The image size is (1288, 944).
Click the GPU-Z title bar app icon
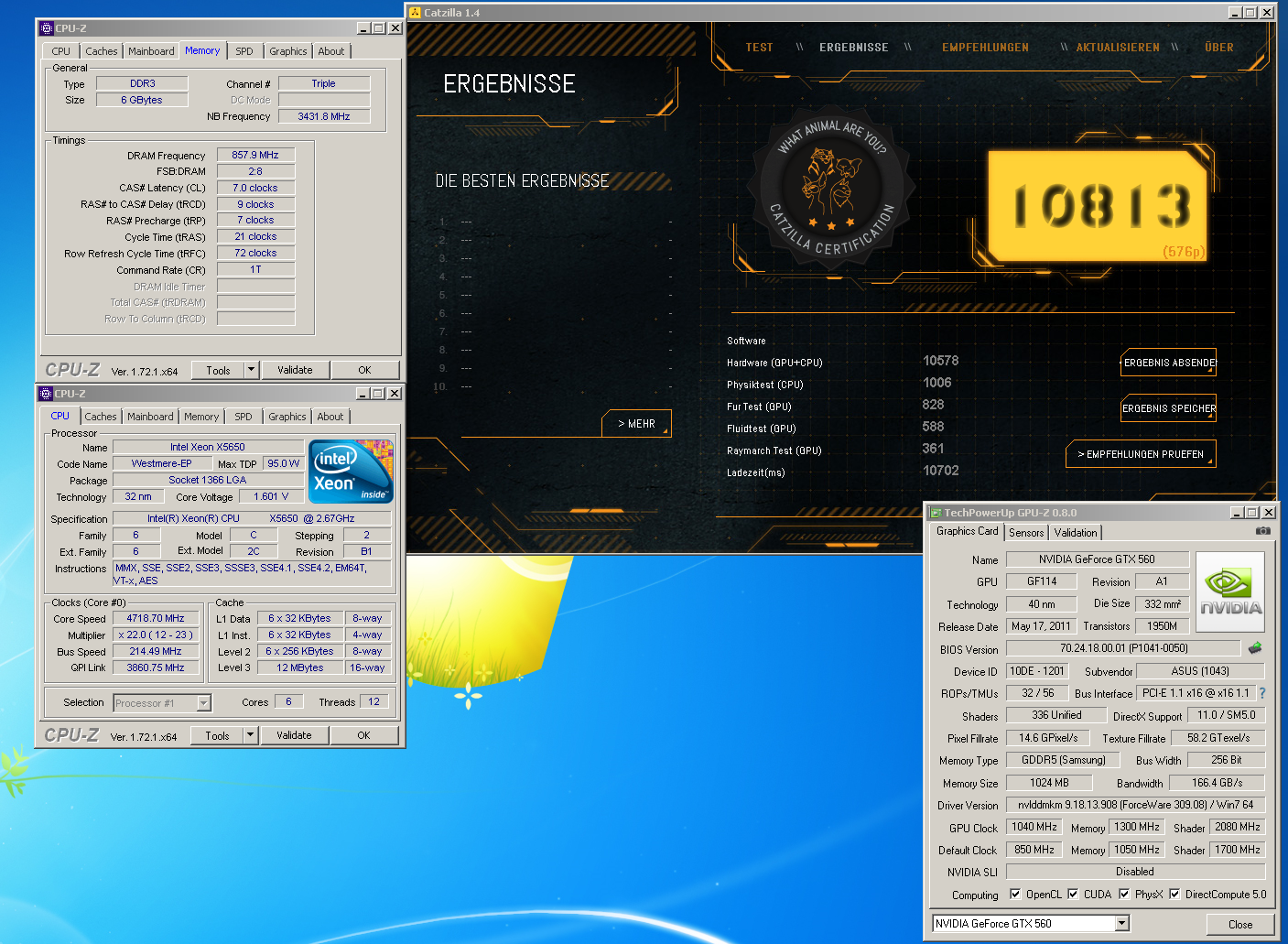[x=935, y=513]
